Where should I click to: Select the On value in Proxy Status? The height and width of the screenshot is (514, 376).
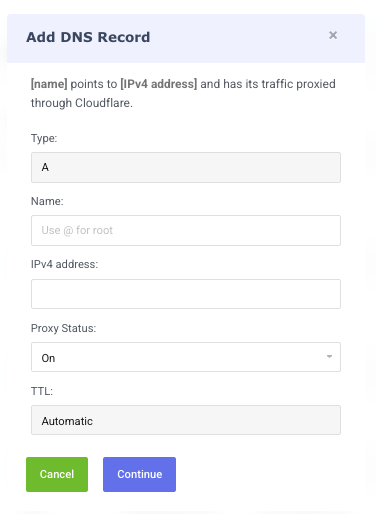(x=48, y=358)
